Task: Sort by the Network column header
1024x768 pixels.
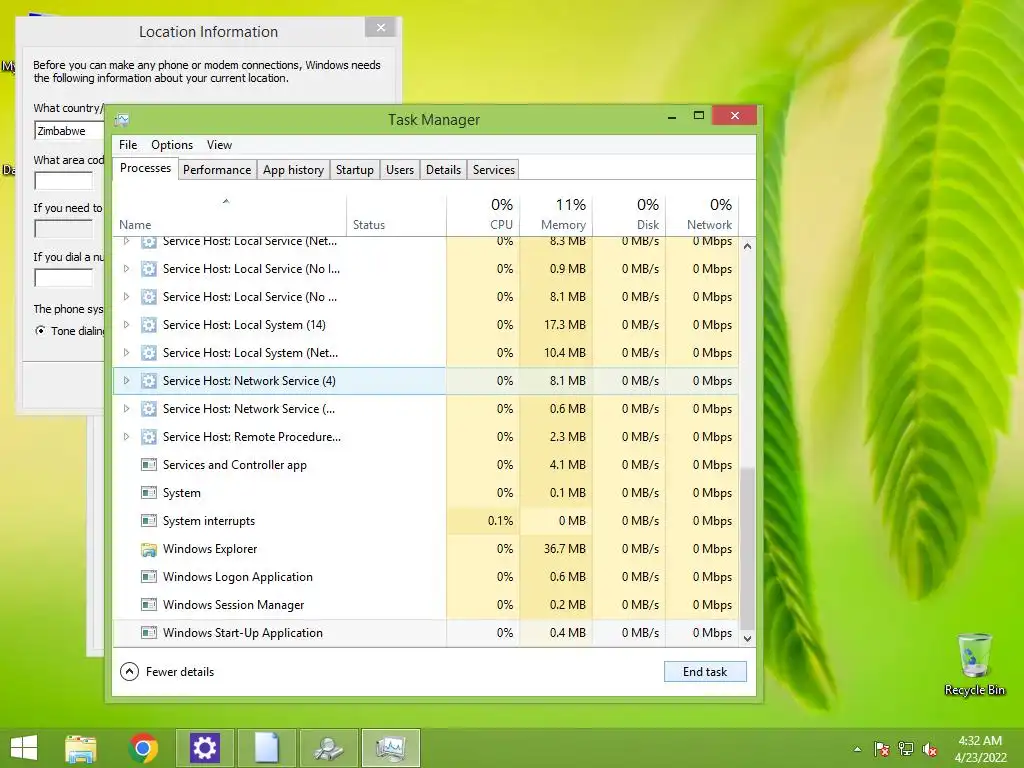Action: pyautogui.click(x=703, y=215)
